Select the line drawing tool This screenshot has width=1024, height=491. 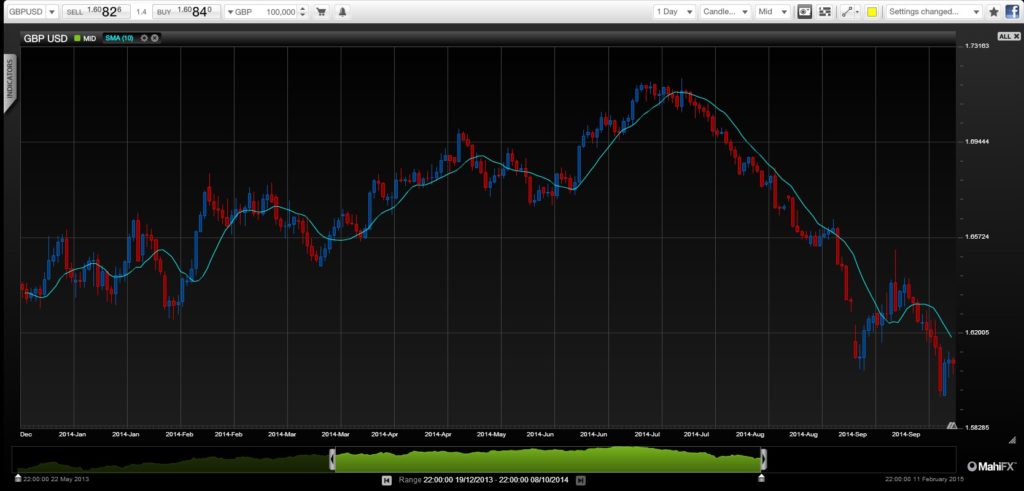[849, 12]
